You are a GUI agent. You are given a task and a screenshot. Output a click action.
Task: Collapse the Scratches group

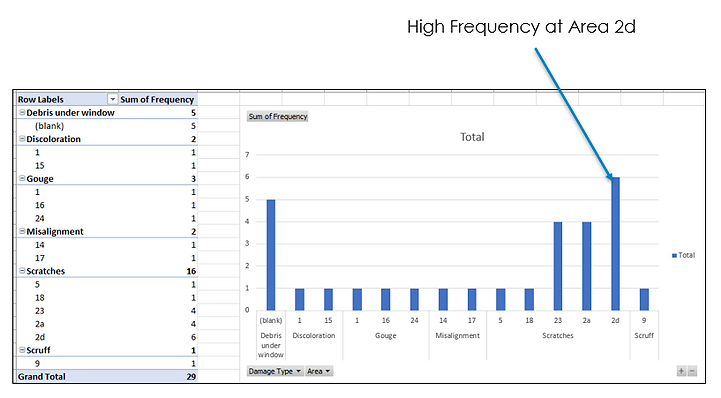(x=22, y=271)
